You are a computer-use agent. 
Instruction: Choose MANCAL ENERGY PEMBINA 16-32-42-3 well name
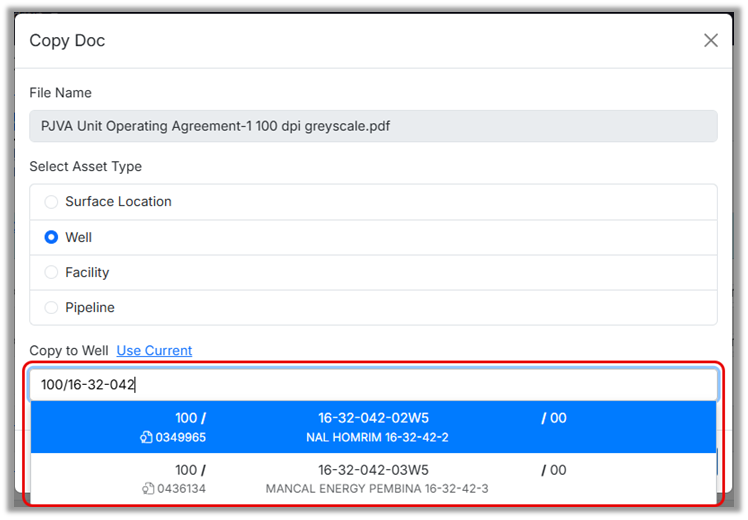tap(377, 489)
